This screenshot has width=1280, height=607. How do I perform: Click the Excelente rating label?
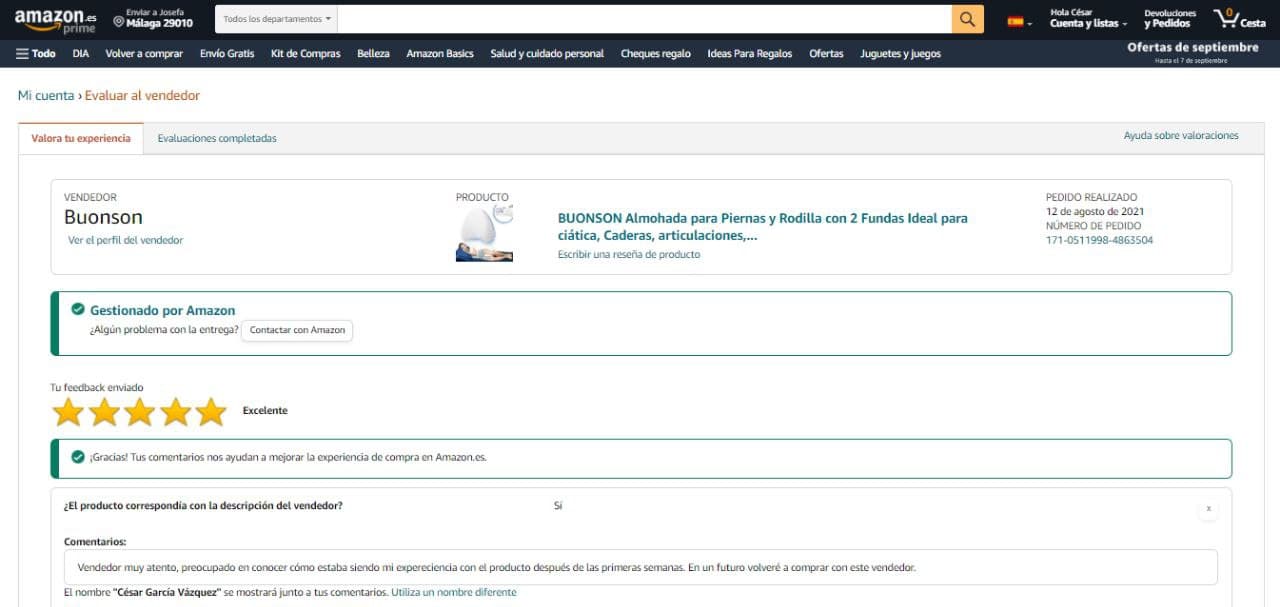[265, 411]
